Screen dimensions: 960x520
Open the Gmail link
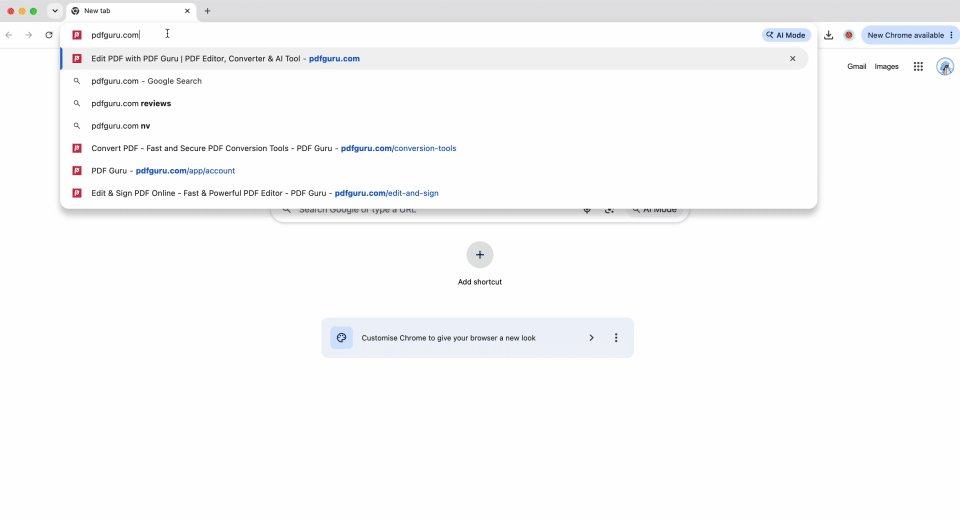tap(857, 66)
